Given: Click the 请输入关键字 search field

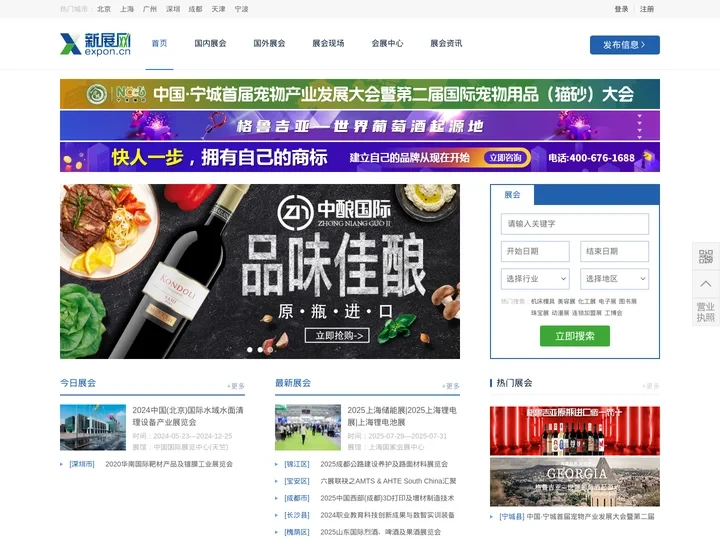Looking at the screenshot, I should point(574,224).
